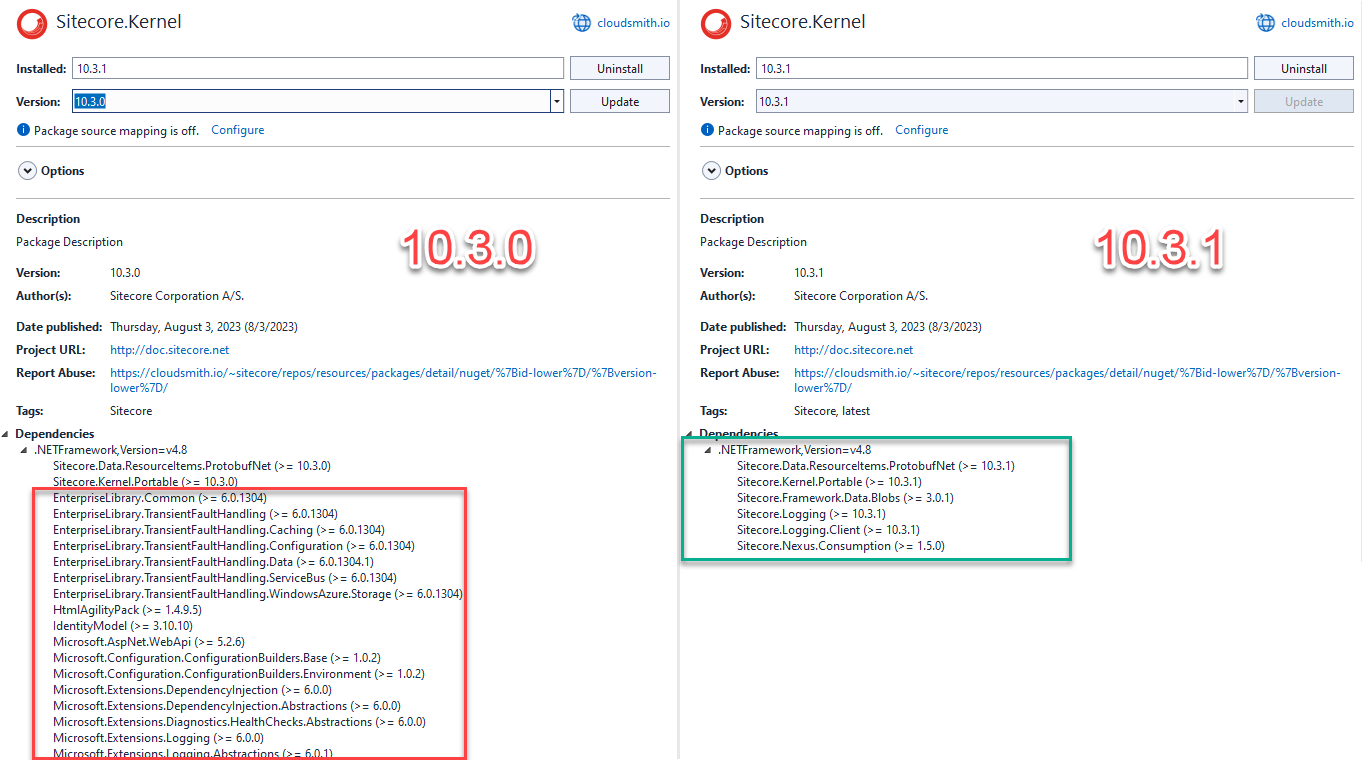Select IdentityModel dependency
1362x760 pixels.
click(123, 626)
